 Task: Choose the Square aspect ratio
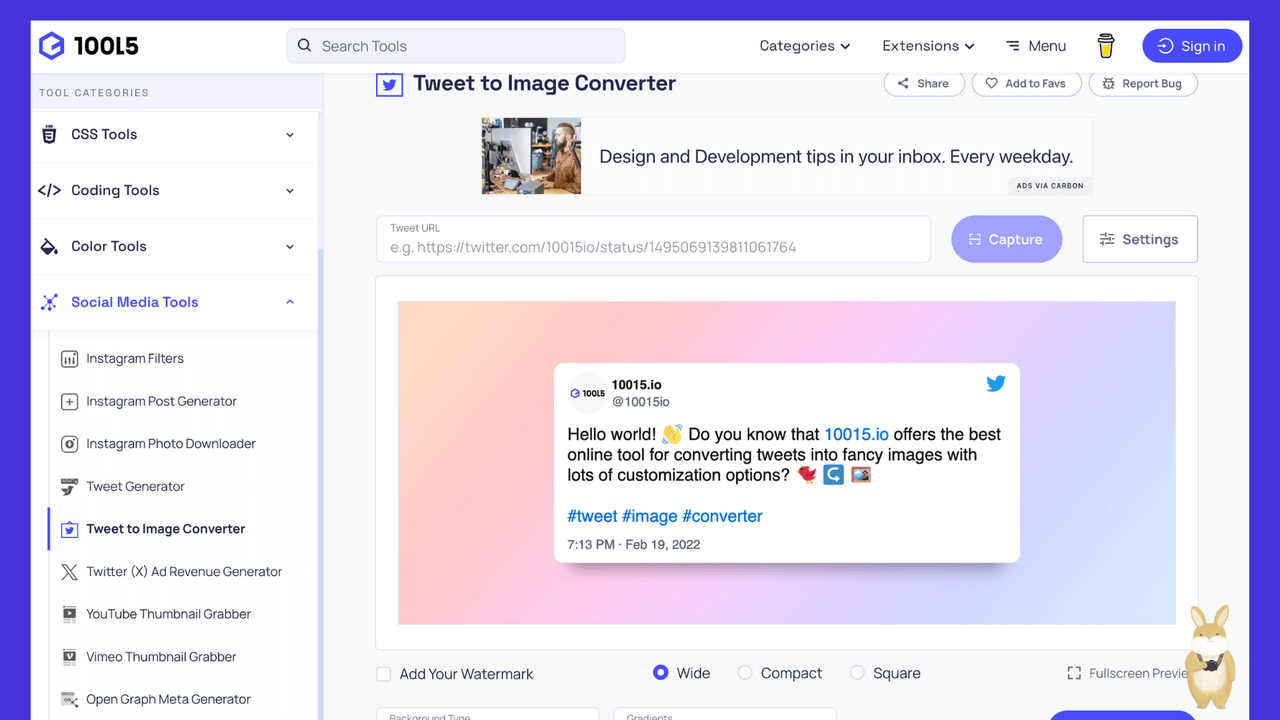coord(857,673)
